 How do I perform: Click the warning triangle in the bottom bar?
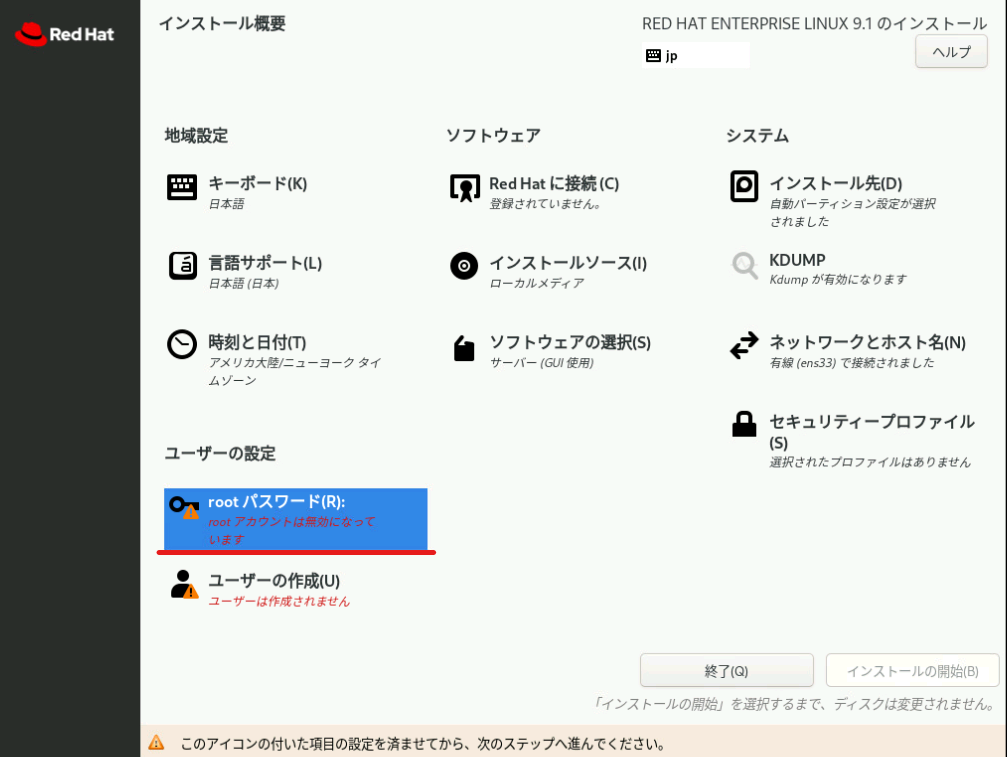(x=156, y=743)
